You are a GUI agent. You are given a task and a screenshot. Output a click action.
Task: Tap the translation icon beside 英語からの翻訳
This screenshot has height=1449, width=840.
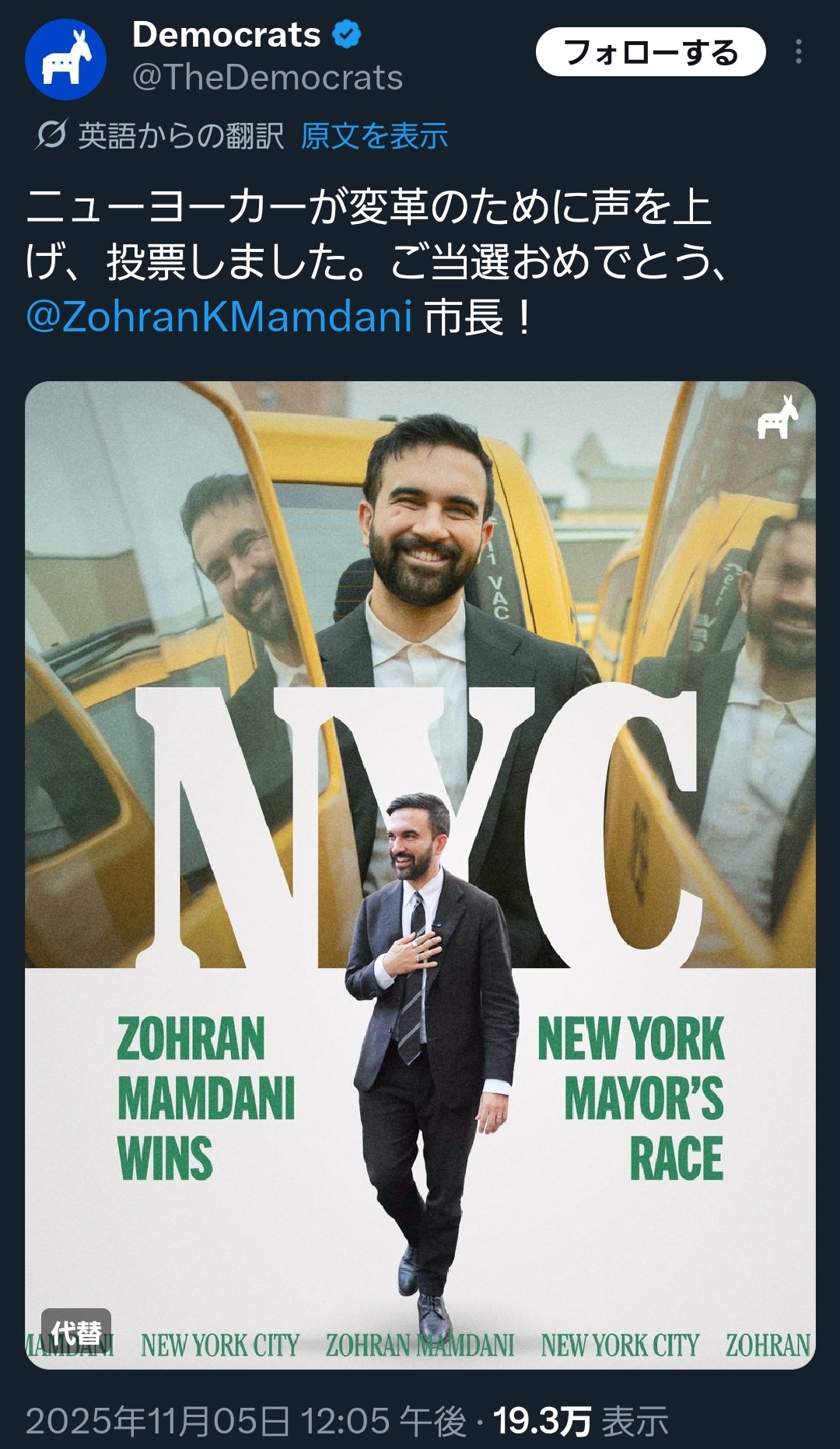(51, 135)
